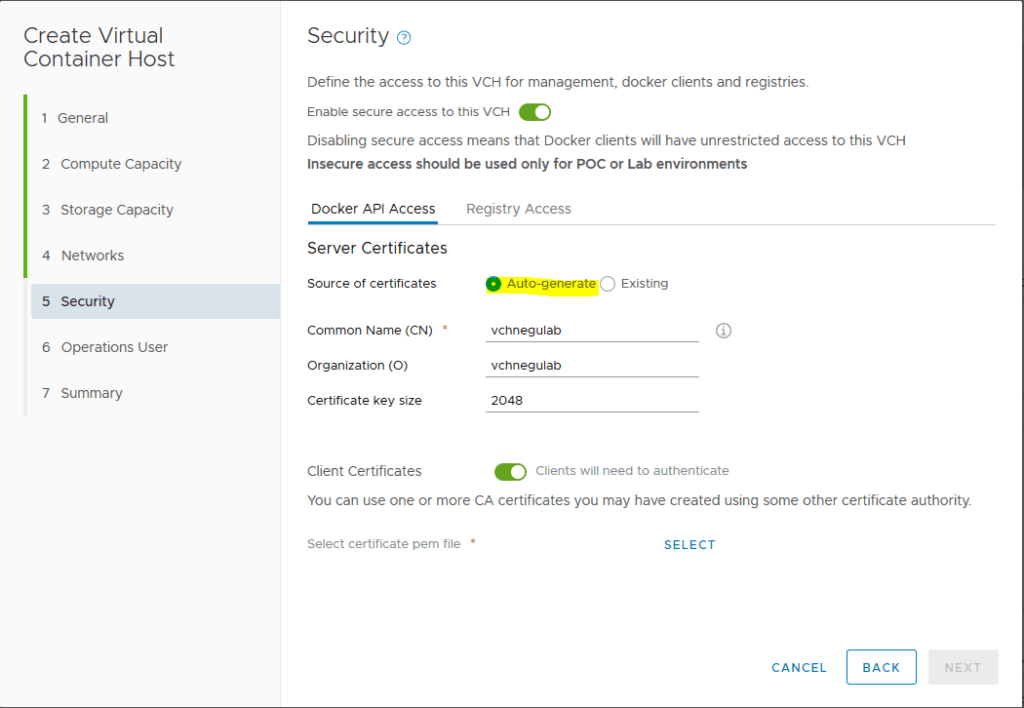The width and height of the screenshot is (1024, 708).
Task: Click the info icon next to Common Name
Action: coord(723,330)
